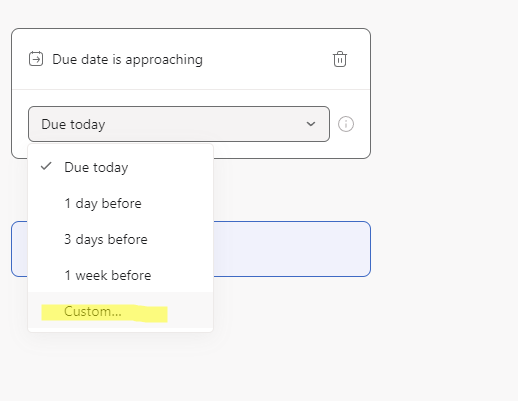Viewport: 518px width, 401px height.
Task: Click the yellow highlight over Custom
Action: [104, 313]
